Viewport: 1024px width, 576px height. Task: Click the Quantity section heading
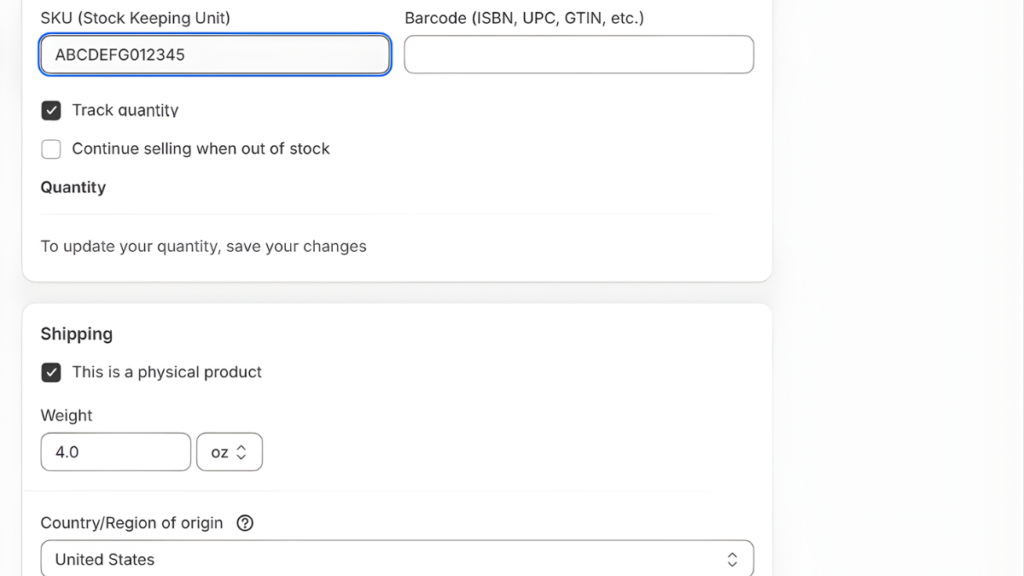73,187
